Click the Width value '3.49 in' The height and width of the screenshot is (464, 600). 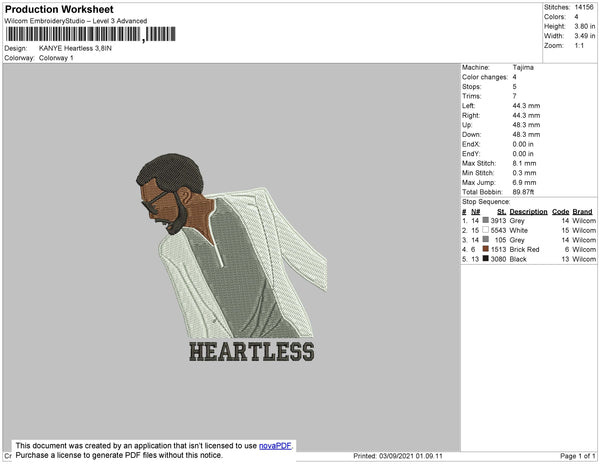point(585,36)
